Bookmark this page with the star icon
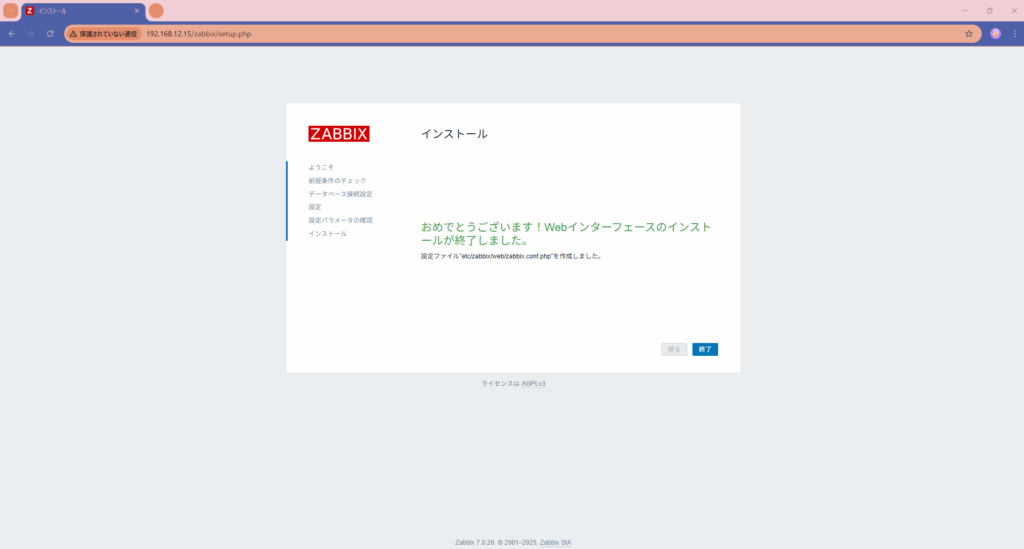 [x=968, y=33]
